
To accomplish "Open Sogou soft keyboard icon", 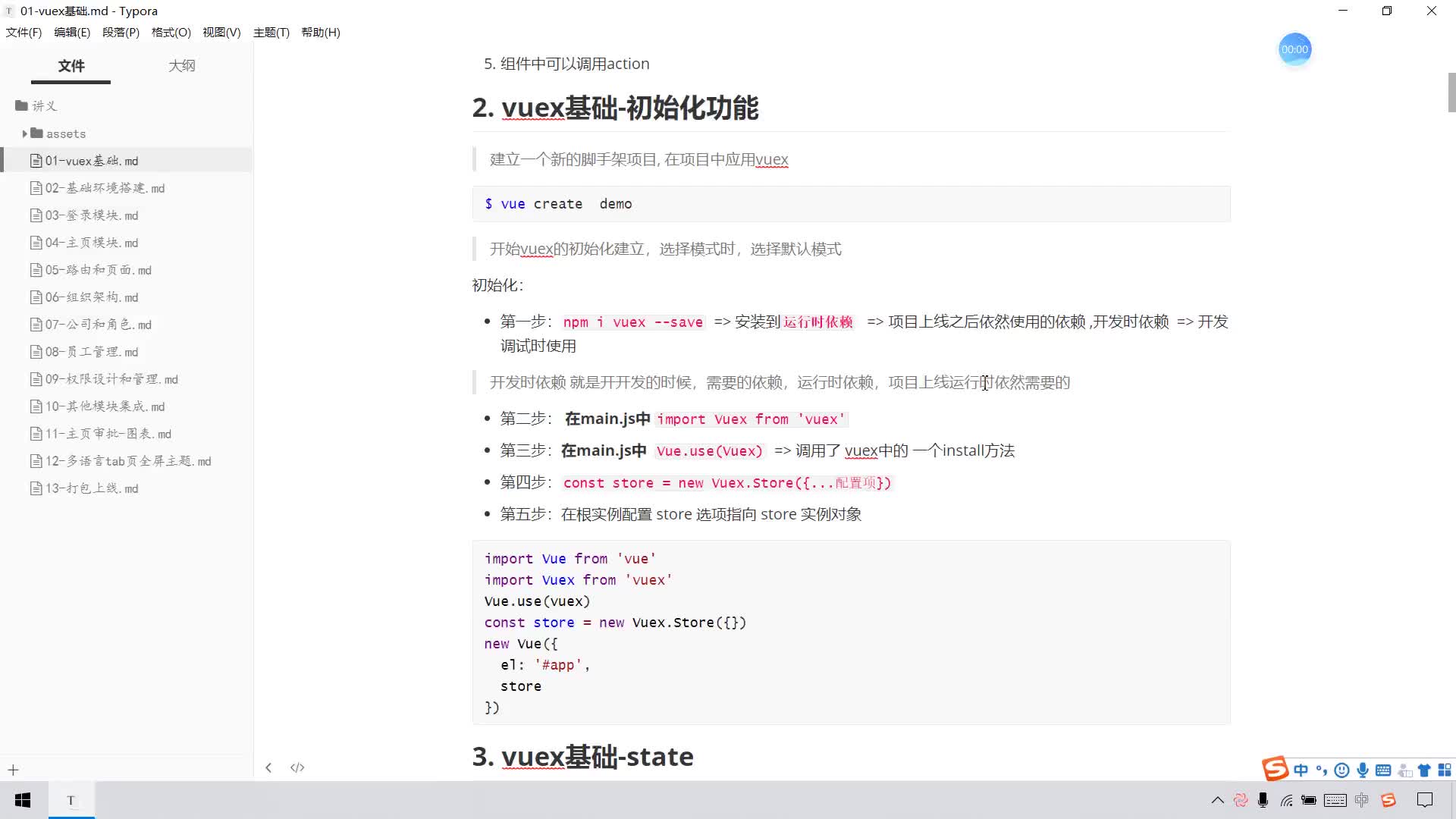I will (1383, 770).
